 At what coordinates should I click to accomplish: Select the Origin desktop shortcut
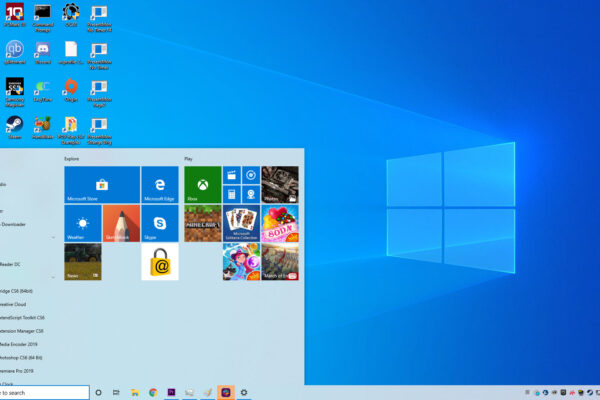point(71,88)
